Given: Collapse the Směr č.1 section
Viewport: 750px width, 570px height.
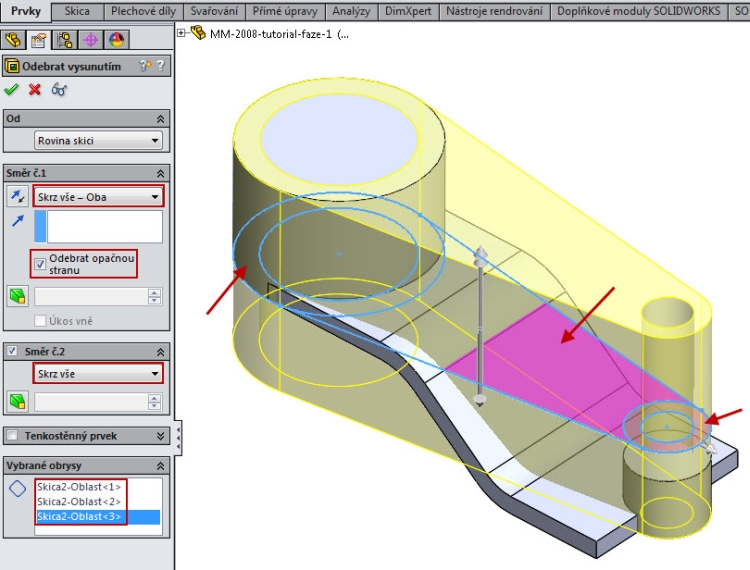Looking at the screenshot, I should pyautogui.click(x=160, y=173).
